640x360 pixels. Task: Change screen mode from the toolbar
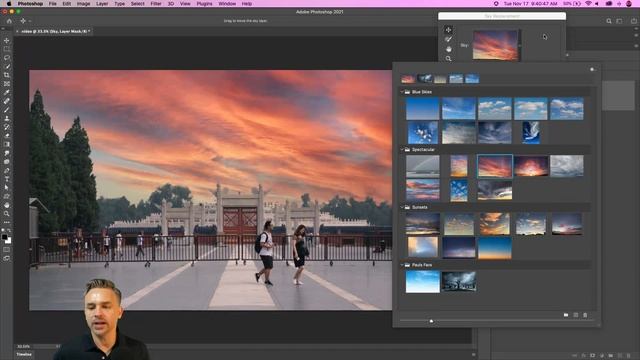7,258
